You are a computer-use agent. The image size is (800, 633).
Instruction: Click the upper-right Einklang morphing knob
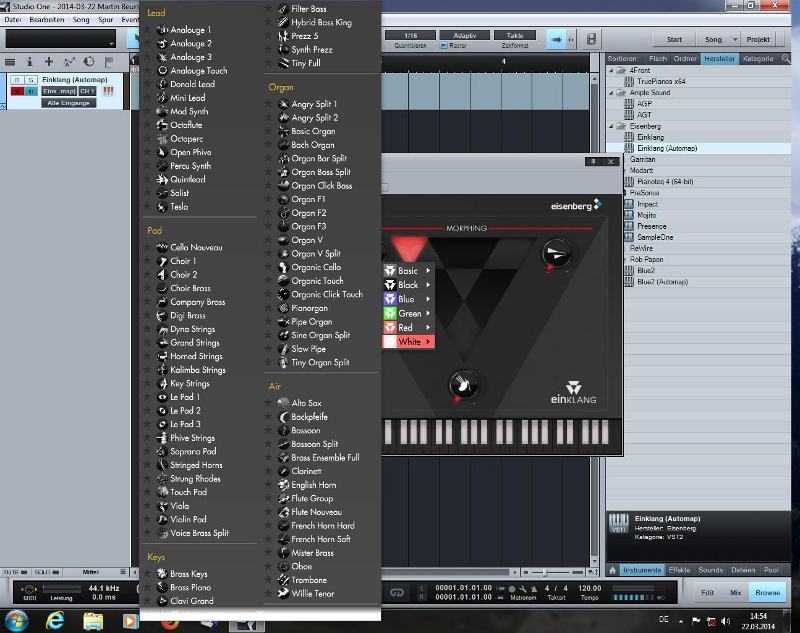click(x=557, y=253)
